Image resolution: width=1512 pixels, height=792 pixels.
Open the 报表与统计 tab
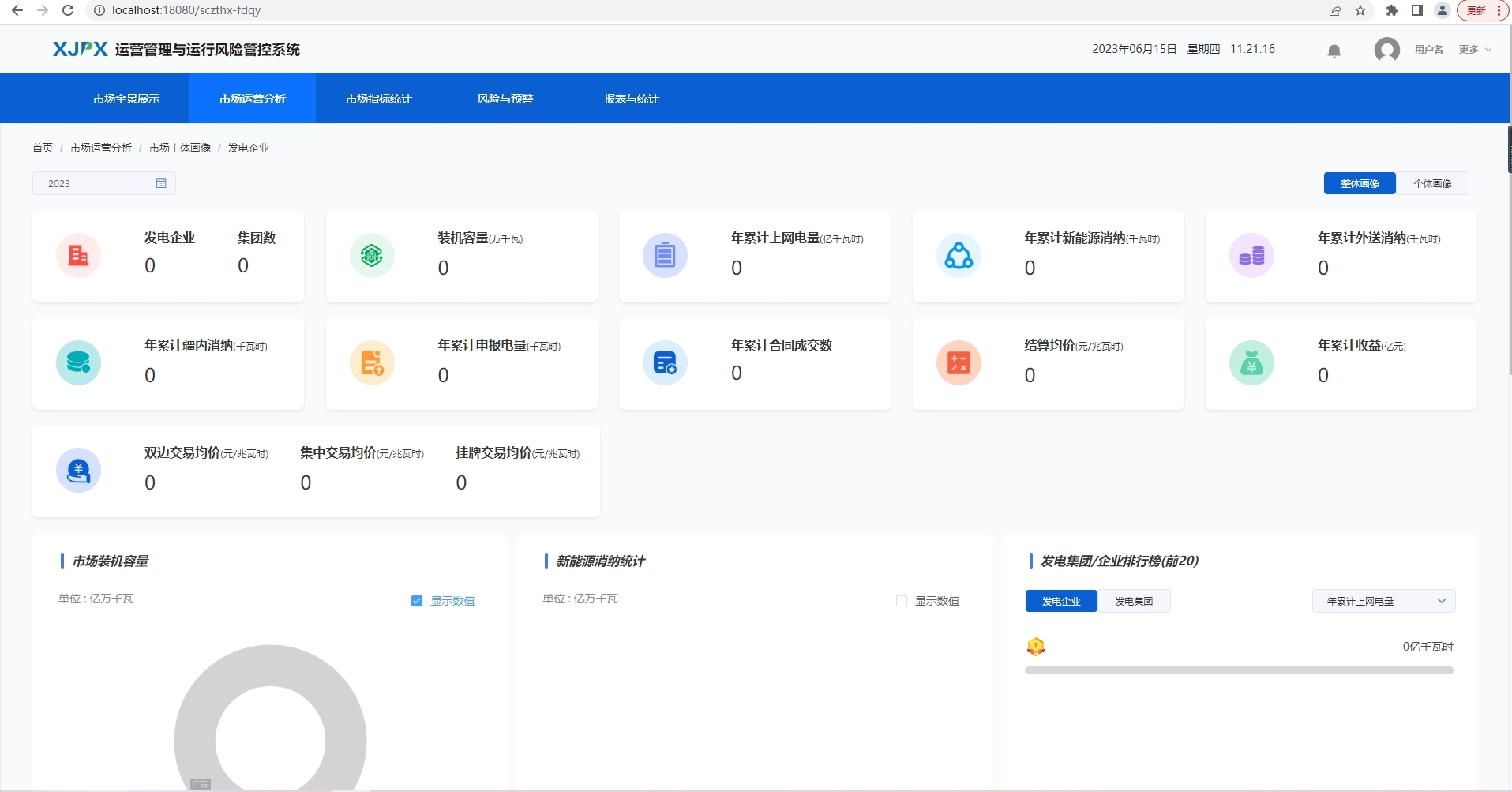click(631, 99)
